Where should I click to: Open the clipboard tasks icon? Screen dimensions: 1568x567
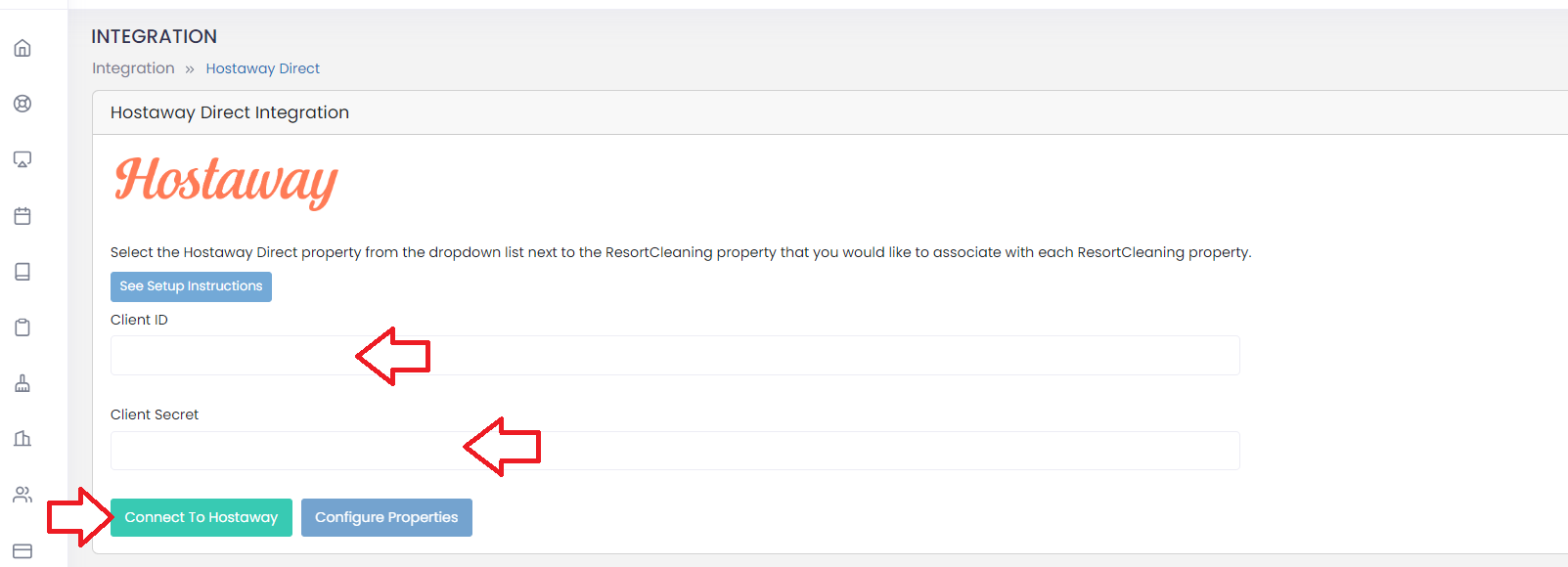point(22,327)
